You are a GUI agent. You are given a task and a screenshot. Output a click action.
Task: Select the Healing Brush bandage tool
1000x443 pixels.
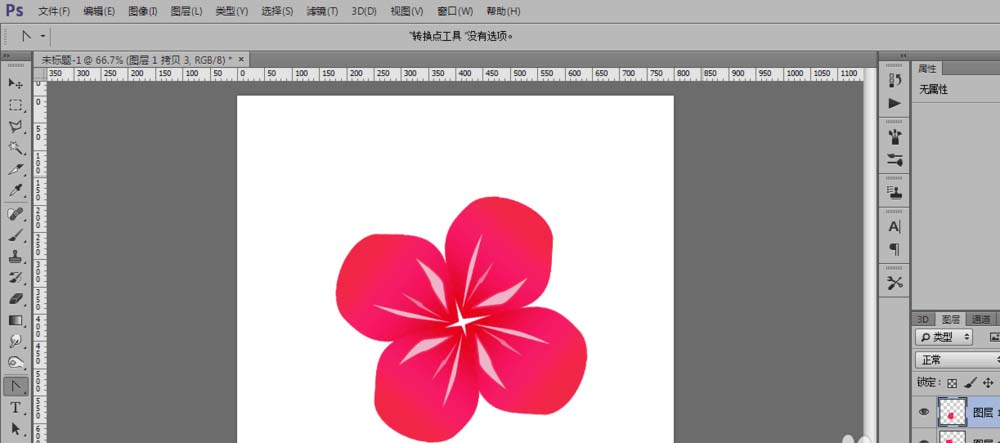click(15, 214)
